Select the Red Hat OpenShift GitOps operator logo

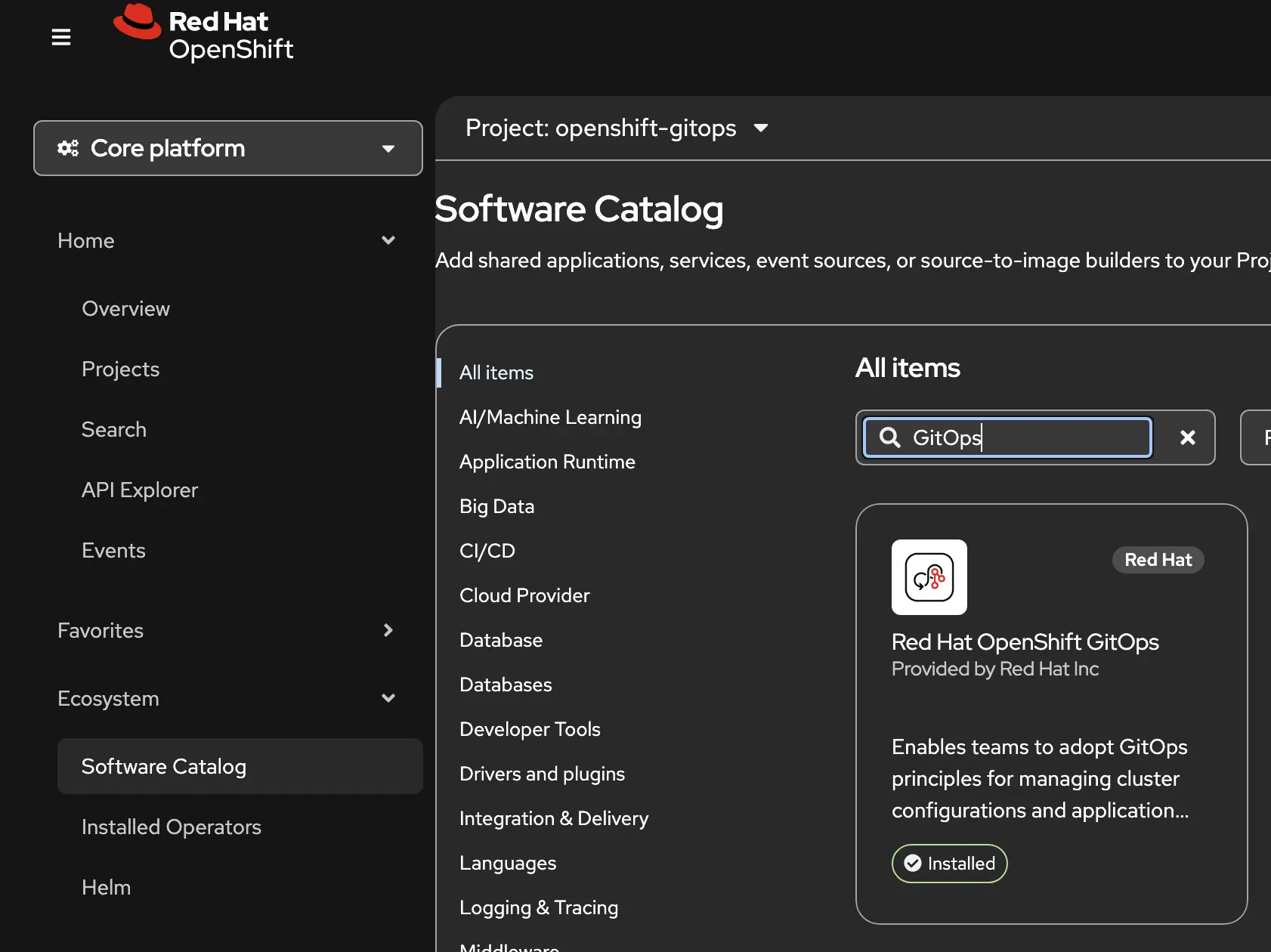[x=929, y=577]
